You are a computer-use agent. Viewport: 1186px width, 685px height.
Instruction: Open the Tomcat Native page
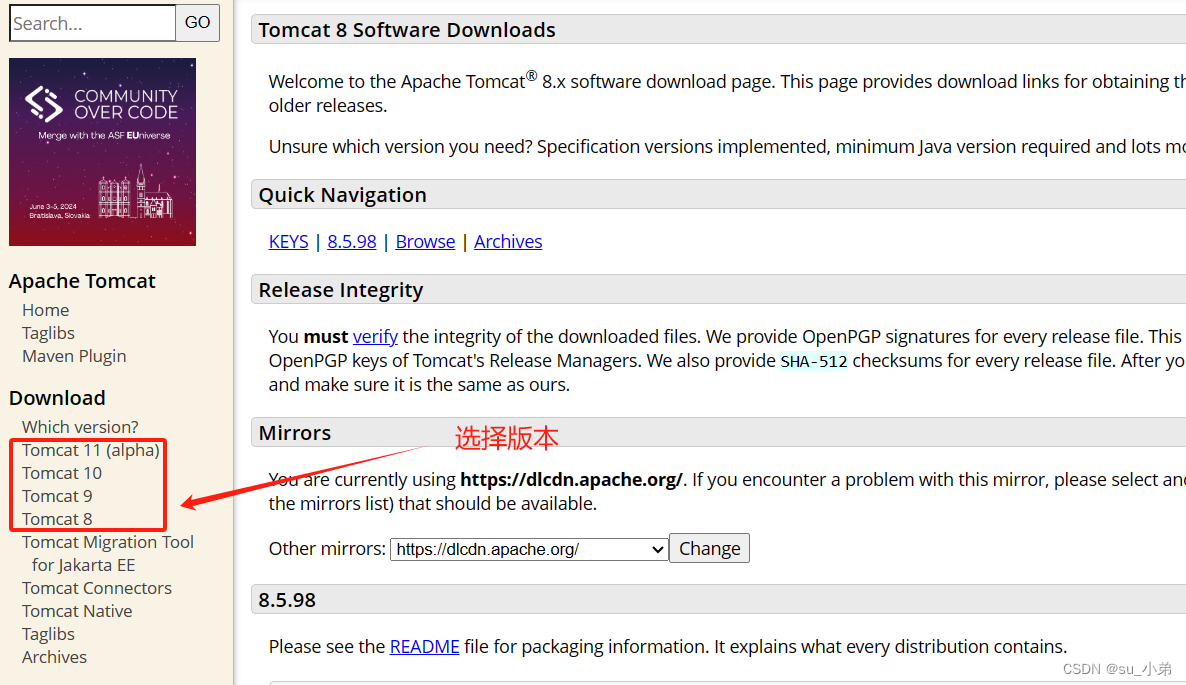click(77, 610)
